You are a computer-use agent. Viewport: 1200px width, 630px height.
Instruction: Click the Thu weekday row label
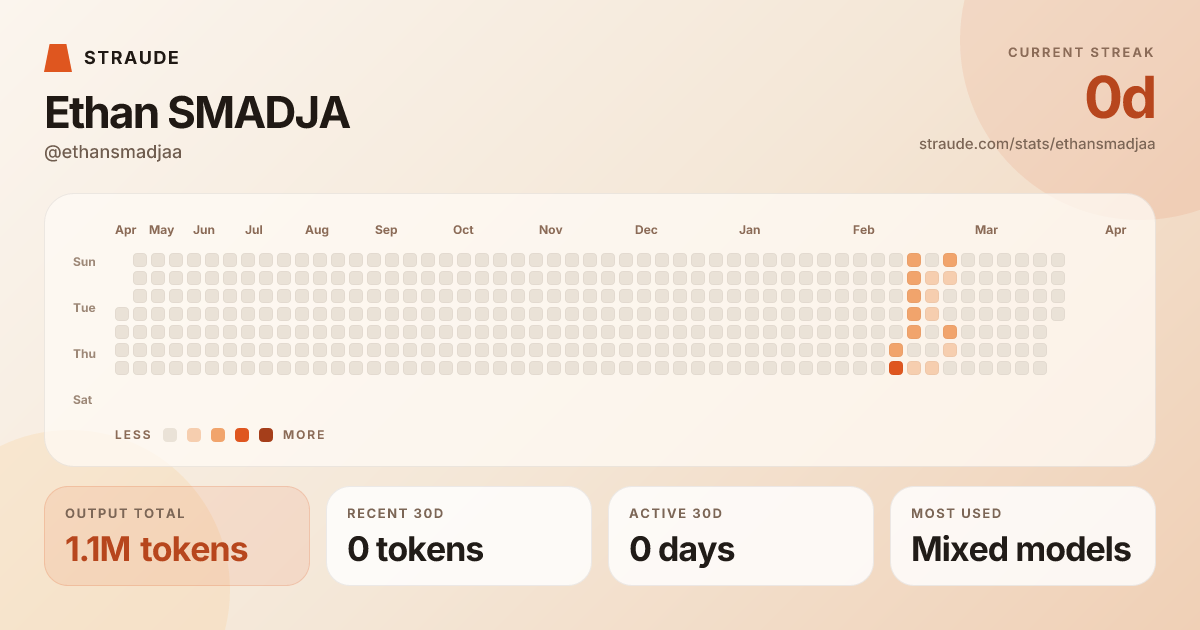tap(84, 354)
